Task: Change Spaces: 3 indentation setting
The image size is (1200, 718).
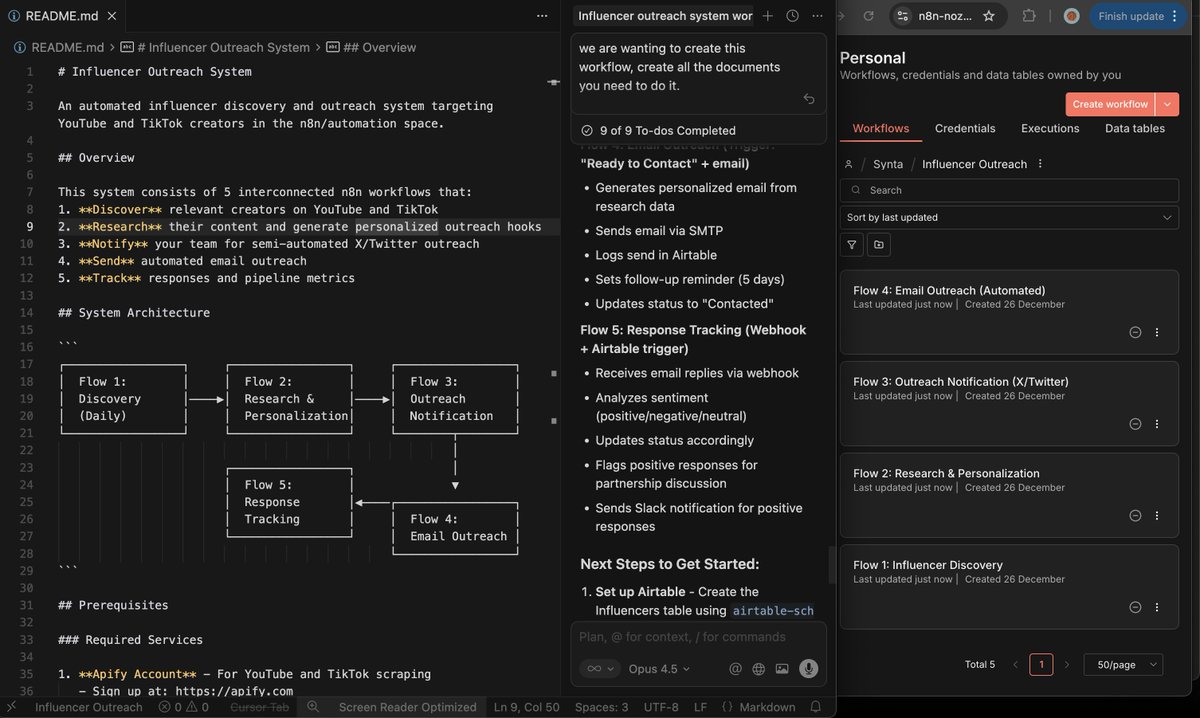Action: coord(602,707)
